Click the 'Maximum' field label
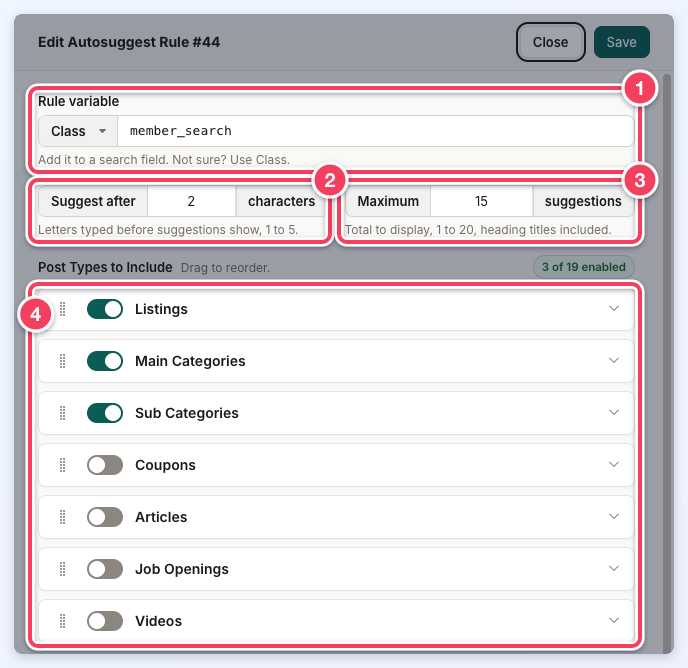The image size is (688, 668). [x=388, y=201]
